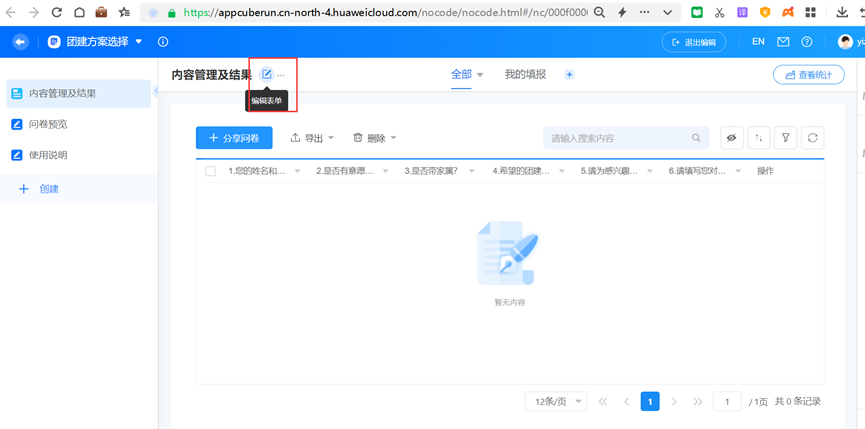Switch to the 我的填报 tab

[x=525, y=74]
